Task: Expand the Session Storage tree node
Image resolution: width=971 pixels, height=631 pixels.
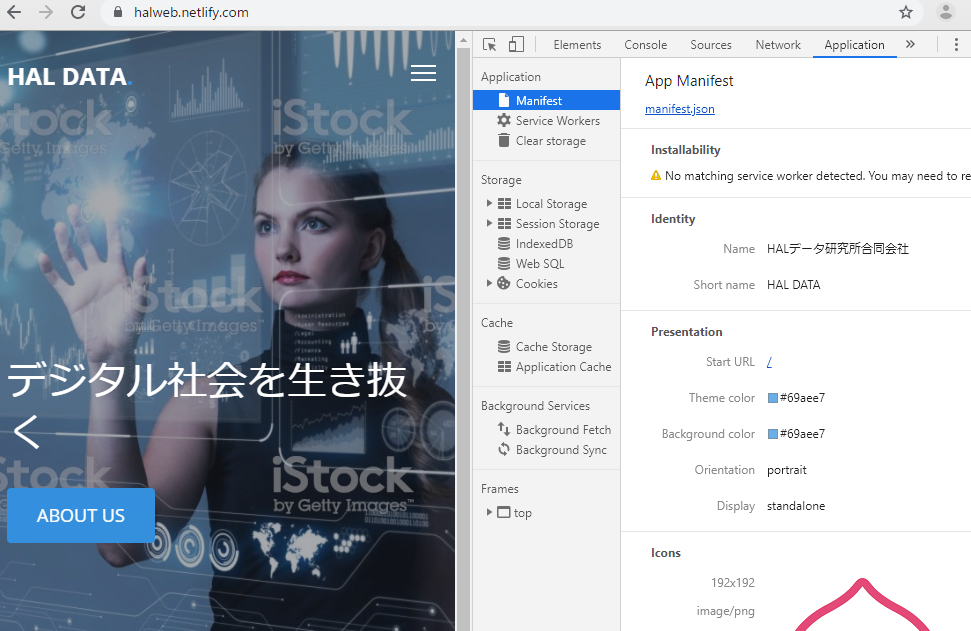Action: [x=489, y=223]
